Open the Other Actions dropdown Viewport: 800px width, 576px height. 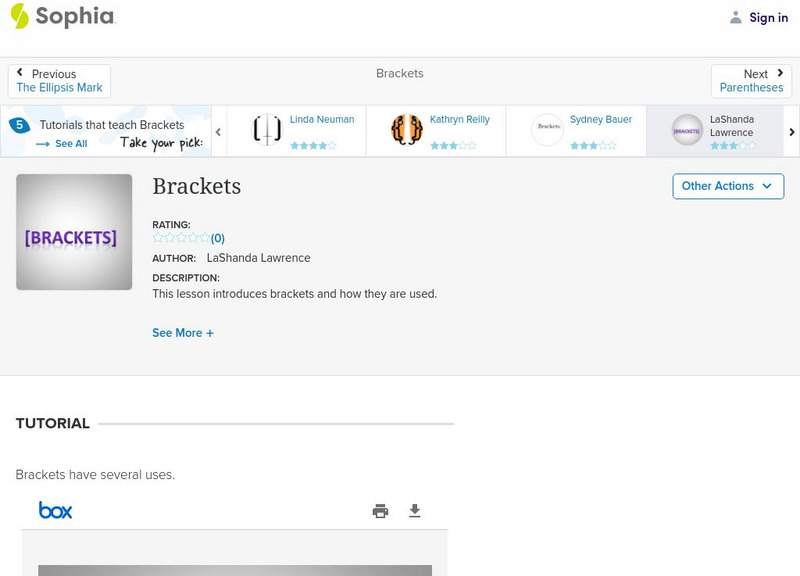pos(727,186)
